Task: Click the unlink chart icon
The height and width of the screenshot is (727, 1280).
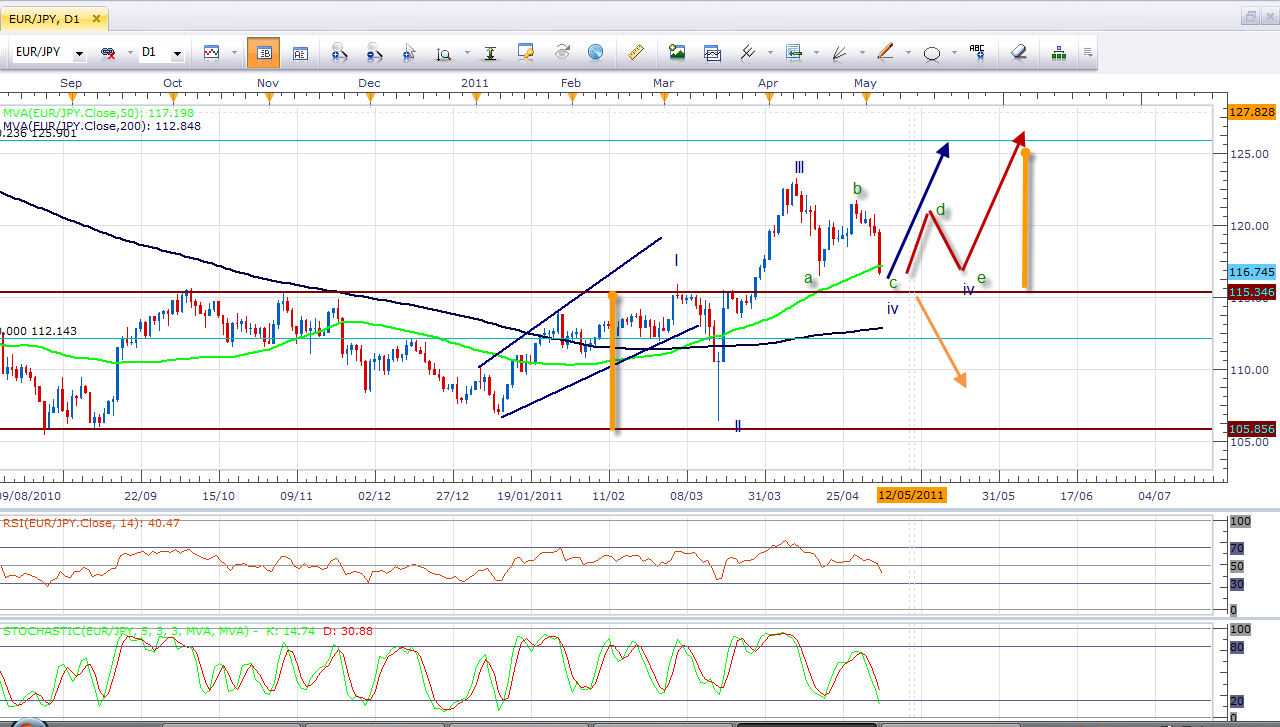Action: coord(107,53)
